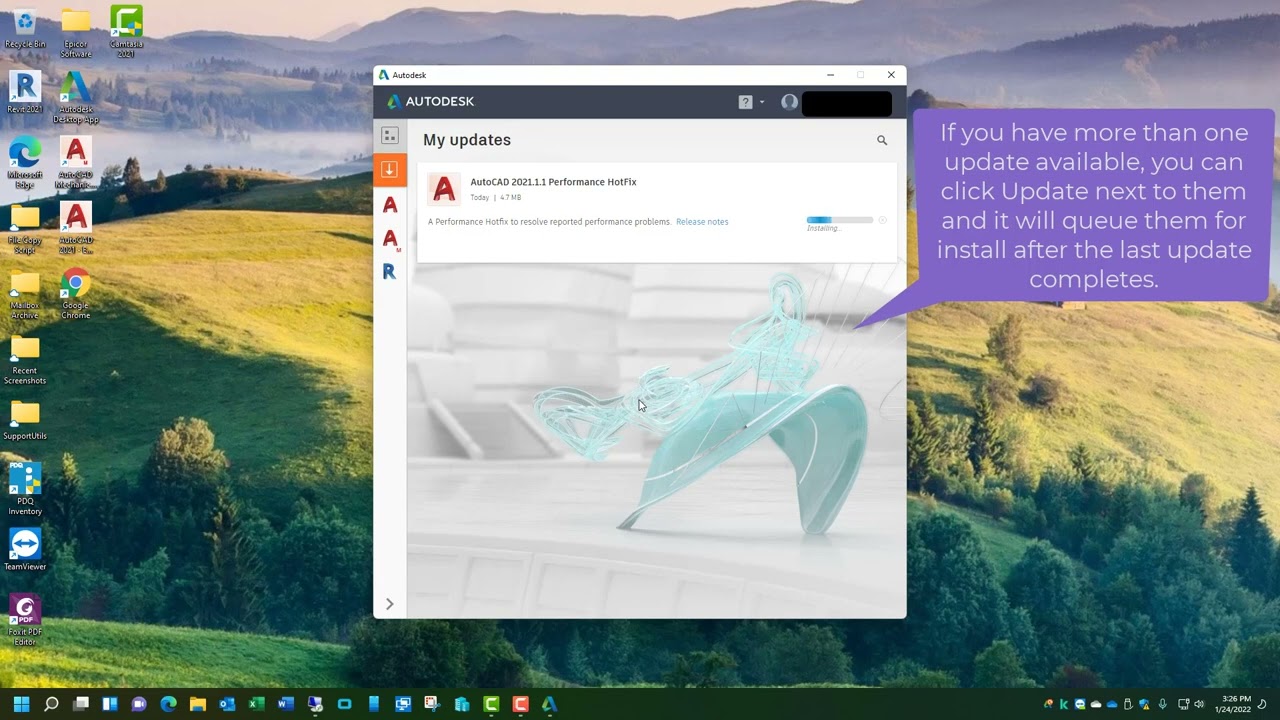Viewport: 1280px width, 720px height.
Task: Open Foxit PDF Editor desktop shortcut
Action: (25, 620)
